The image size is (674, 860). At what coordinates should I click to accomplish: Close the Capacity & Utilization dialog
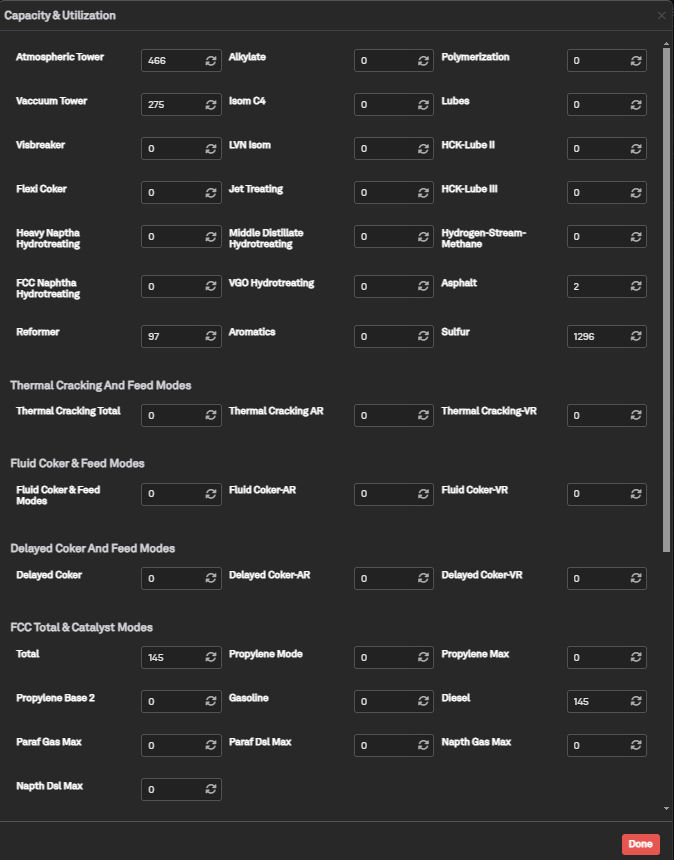661,16
